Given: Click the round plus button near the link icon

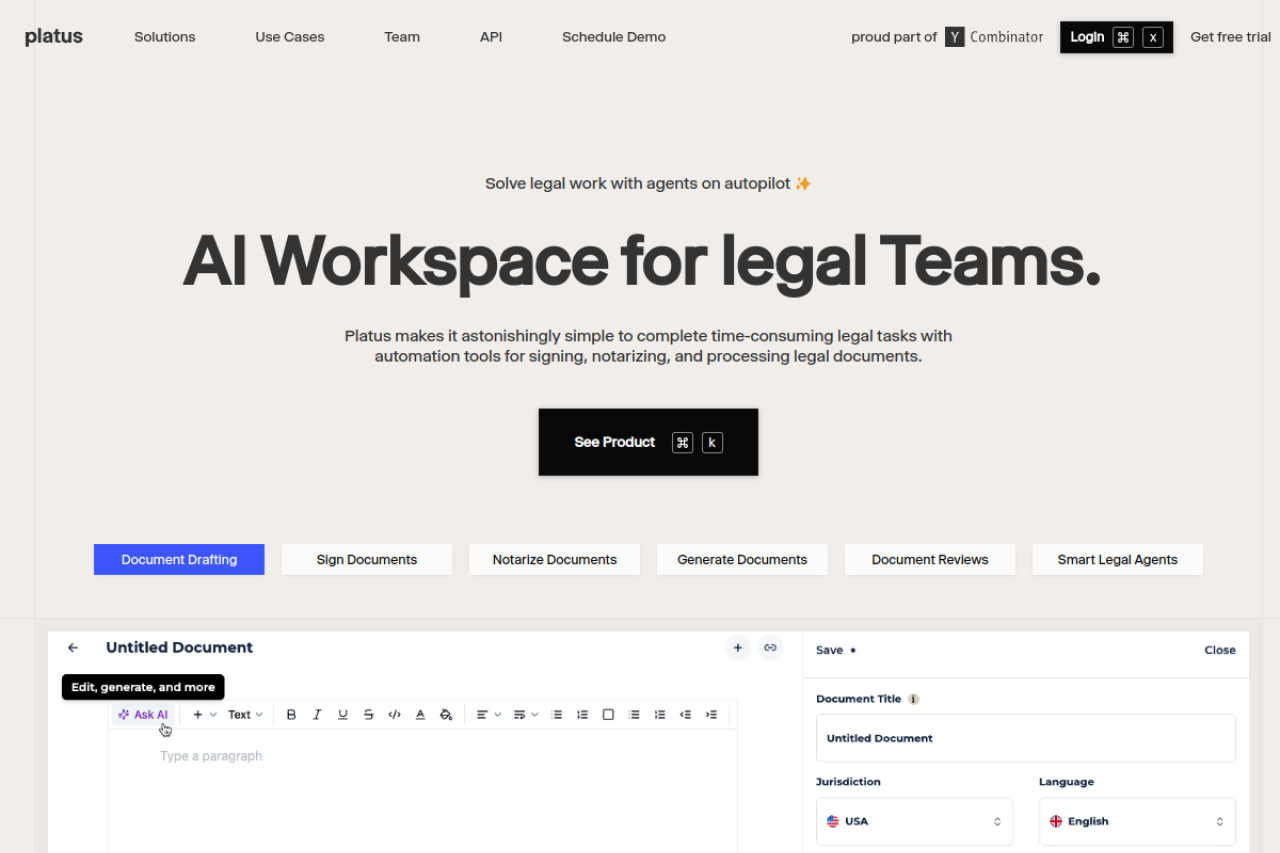Looking at the screenshot, I should [738, 648].
